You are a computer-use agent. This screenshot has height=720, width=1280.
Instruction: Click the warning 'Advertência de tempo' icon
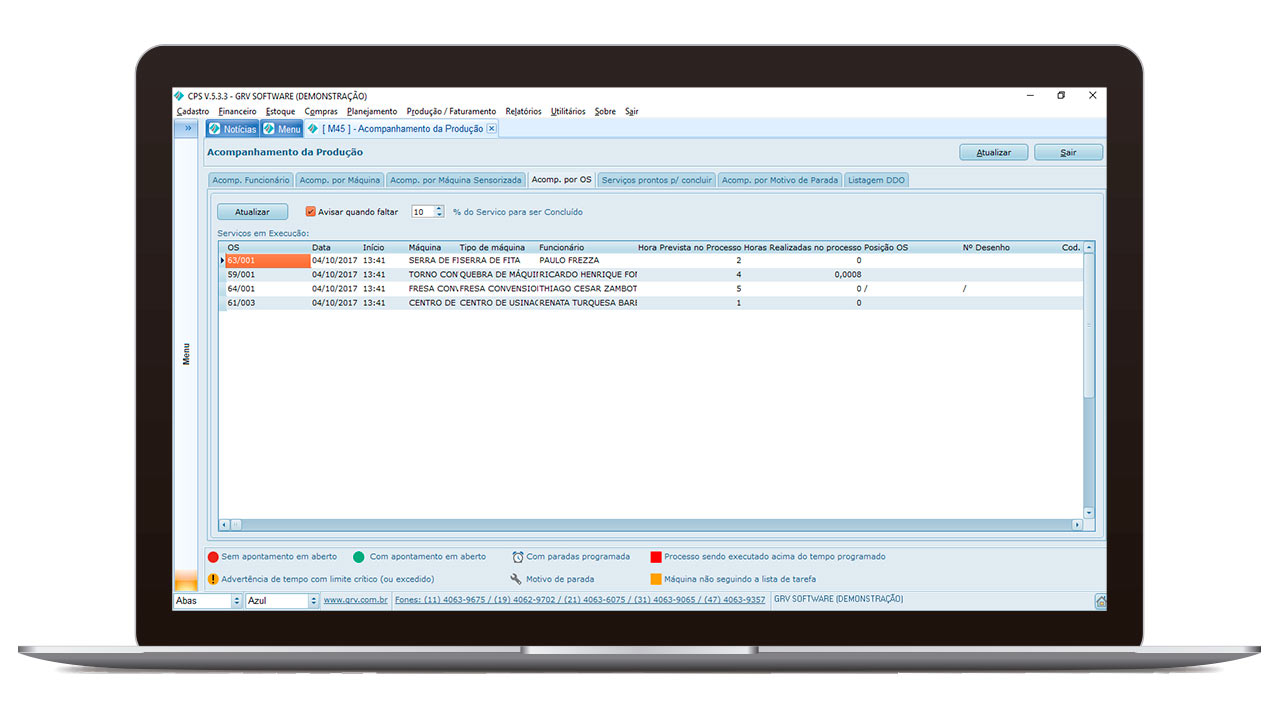click(213, 579)
